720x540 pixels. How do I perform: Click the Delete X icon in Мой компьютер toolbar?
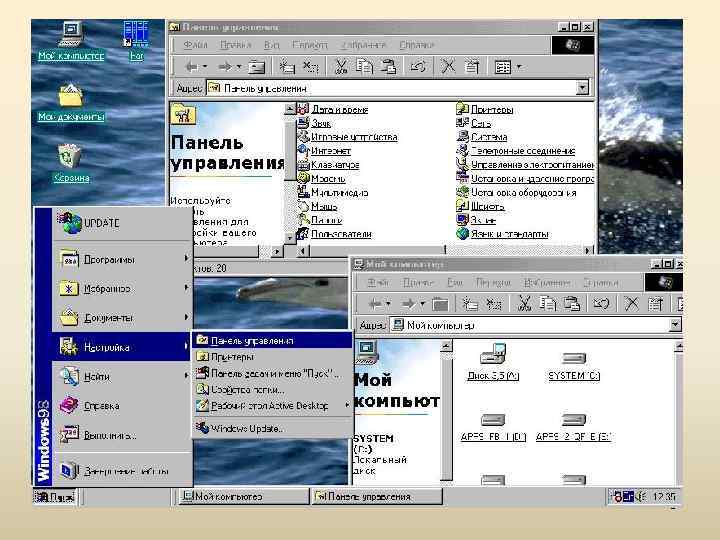point(631,304)
